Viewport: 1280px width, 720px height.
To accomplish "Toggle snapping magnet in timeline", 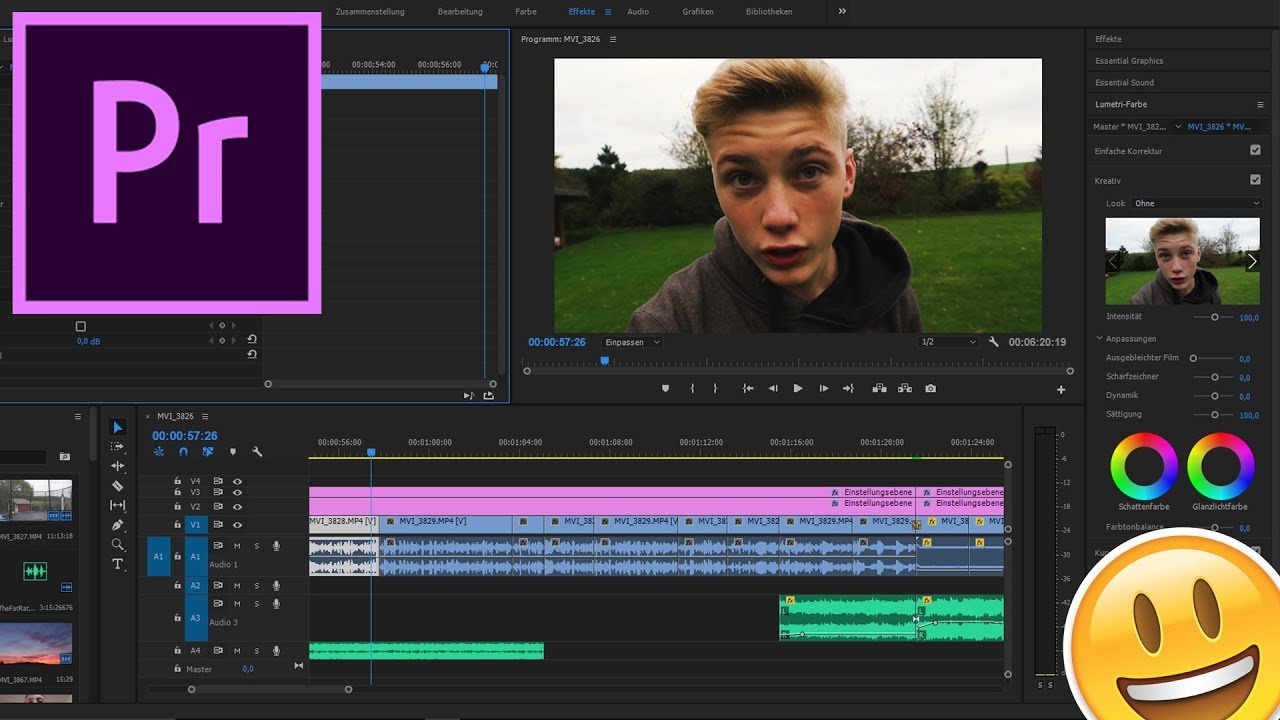I will pyautogui.click(x=183, y=452).
